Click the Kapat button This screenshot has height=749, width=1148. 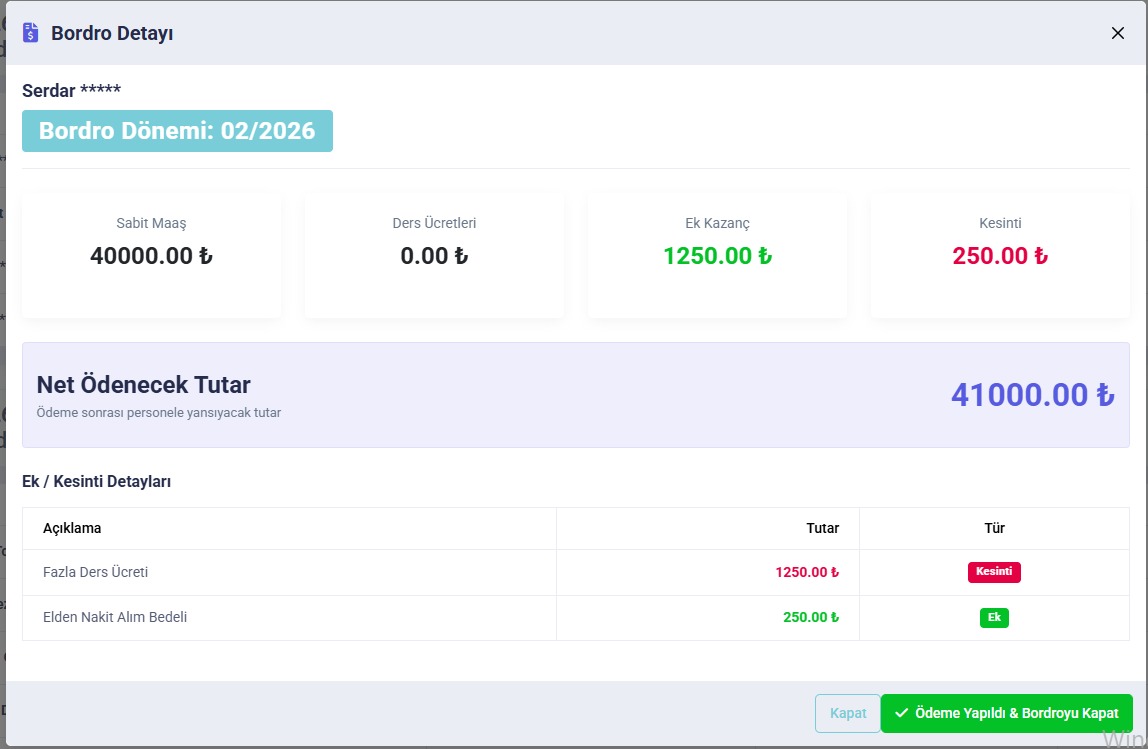pos(847,713)
